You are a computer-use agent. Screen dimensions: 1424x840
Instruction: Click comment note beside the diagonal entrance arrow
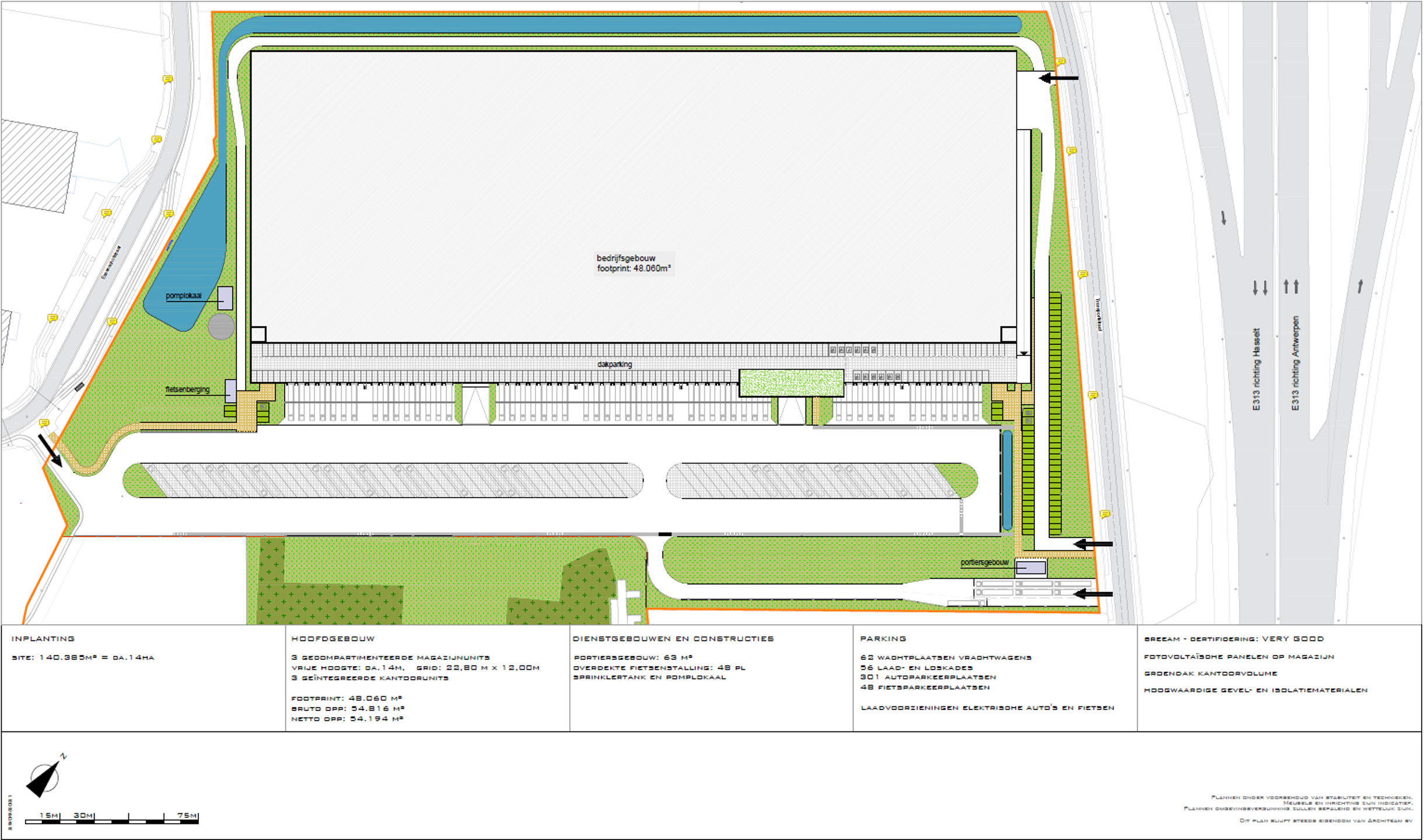[44, 422]
